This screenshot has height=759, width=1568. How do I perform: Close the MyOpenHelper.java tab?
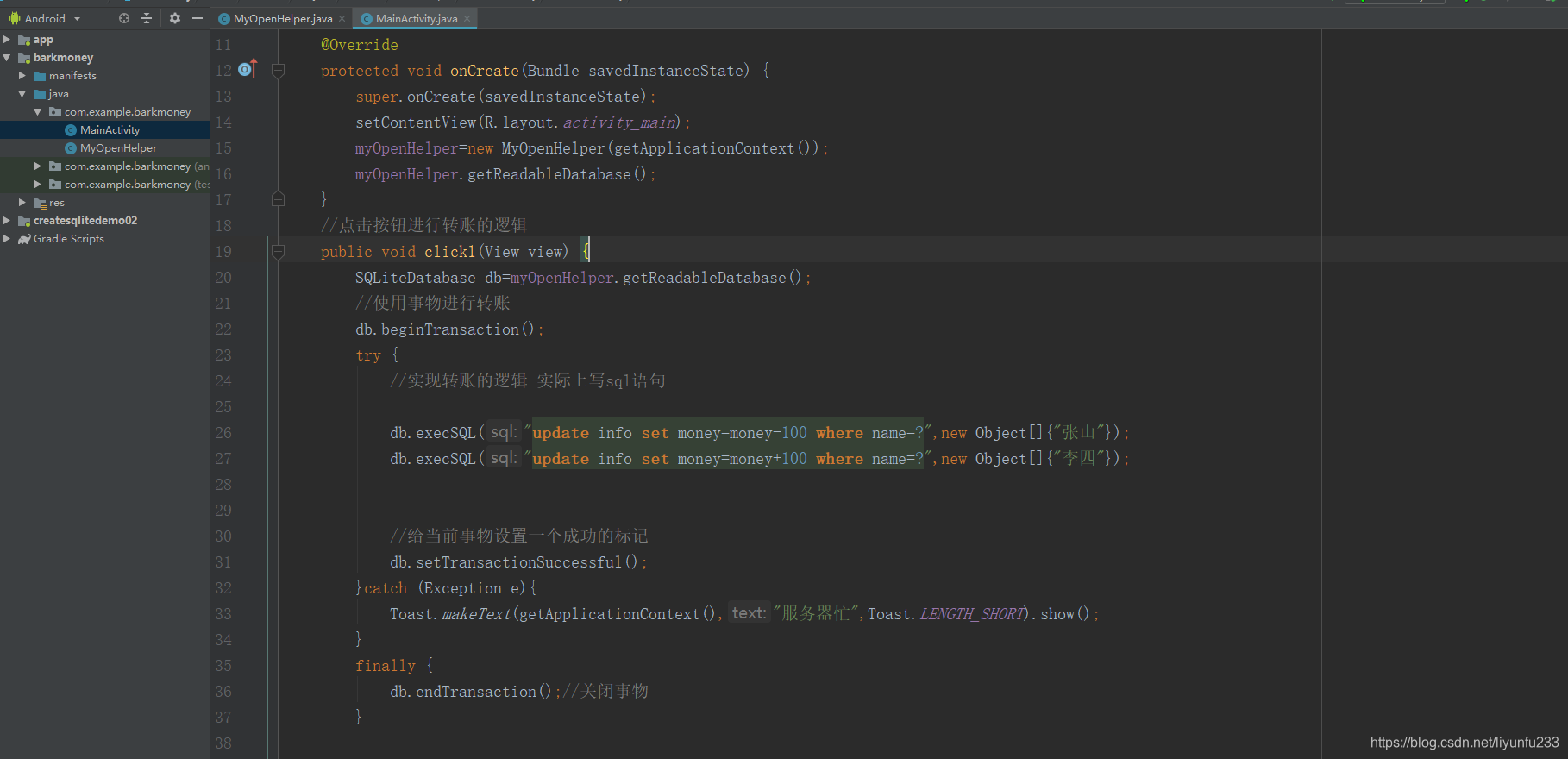pyautogui.click(x=342, y=18)
